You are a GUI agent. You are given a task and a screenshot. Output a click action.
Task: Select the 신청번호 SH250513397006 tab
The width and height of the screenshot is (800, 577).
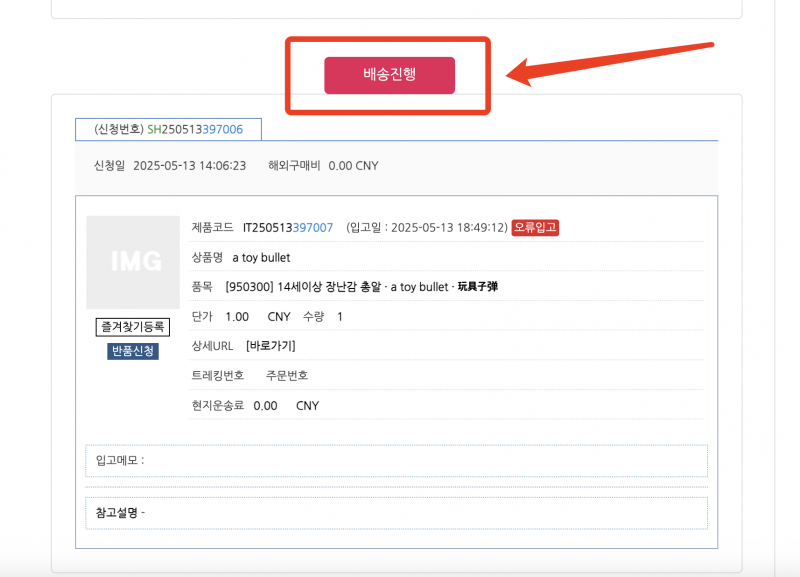point(168,130)
